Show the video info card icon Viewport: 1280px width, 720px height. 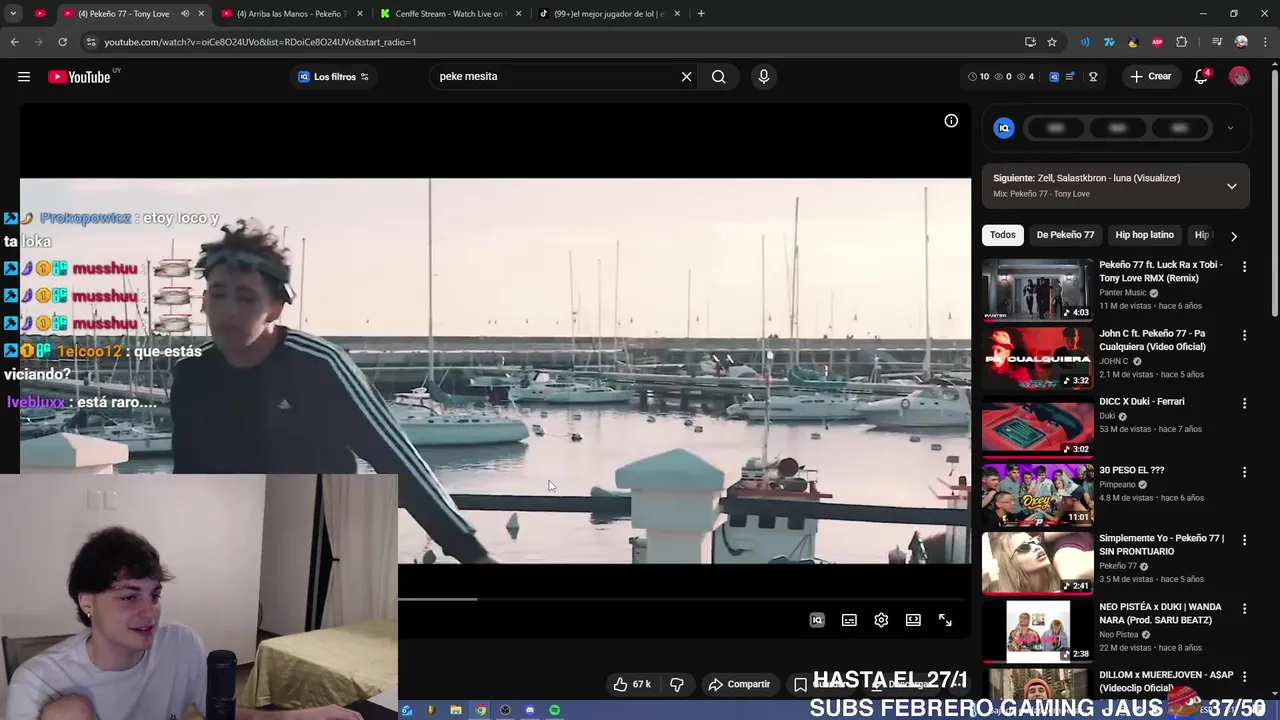[x=951, y=121]
